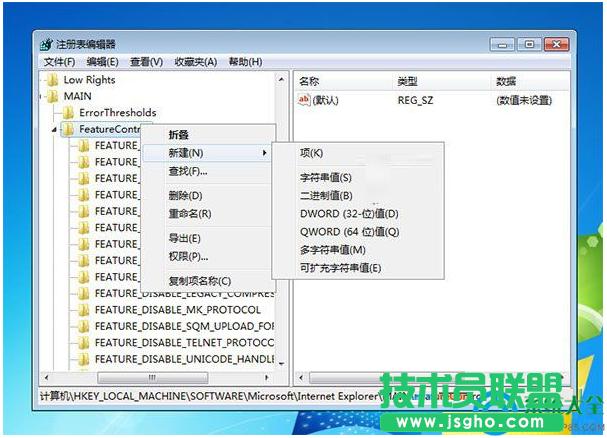The image size is (607, 438).
Task: Click the FEATURE_DISABLE_UNICODE_HANDLE folder icon
Action: click(x=84, y=359)
